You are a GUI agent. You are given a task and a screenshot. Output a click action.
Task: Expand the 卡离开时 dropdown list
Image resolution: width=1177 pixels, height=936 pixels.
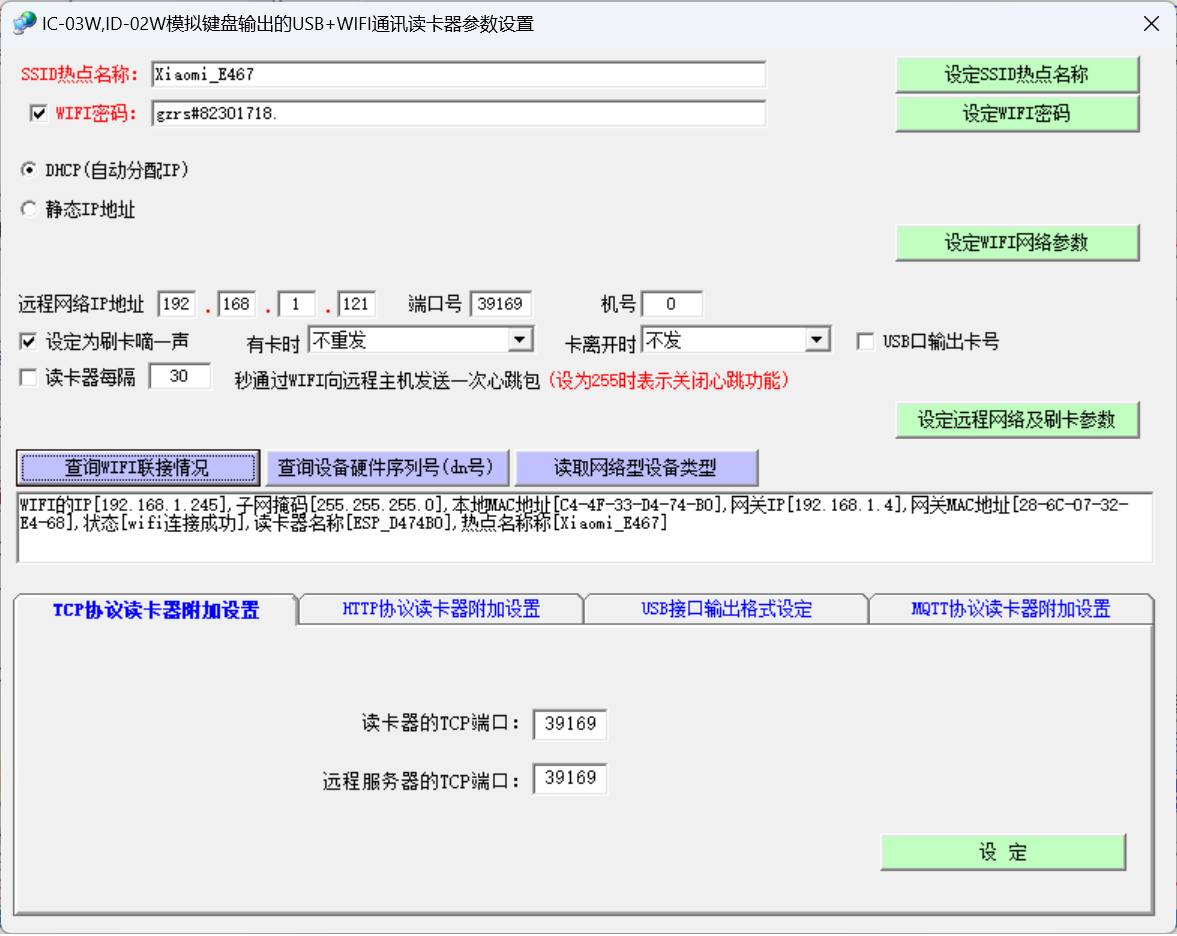coord(817,341)
